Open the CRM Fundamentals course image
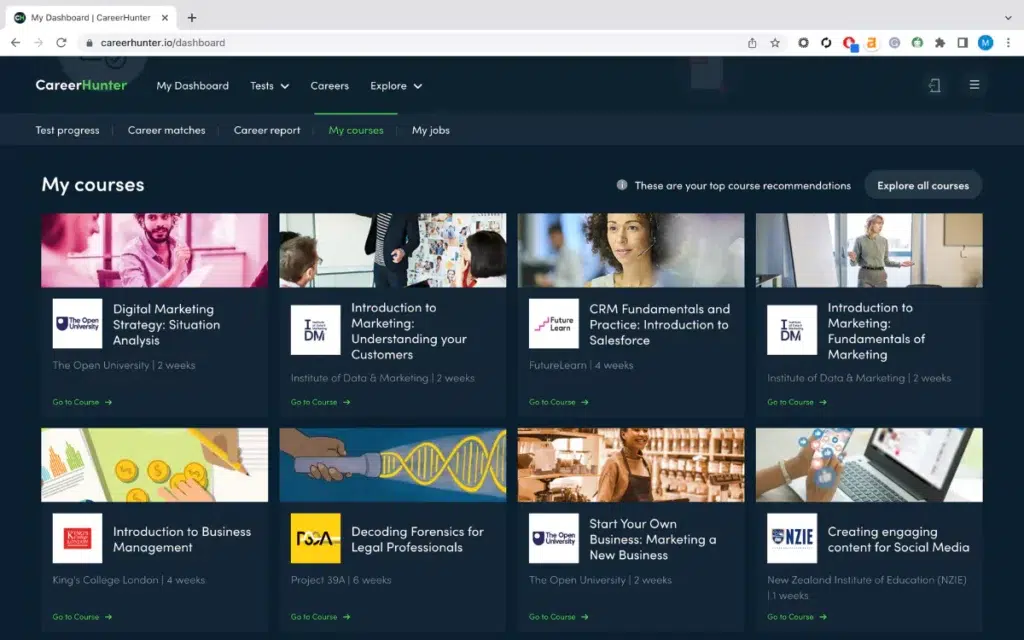Image resolution: width=1024 pixels, height=640 pixels. (631, 250)
